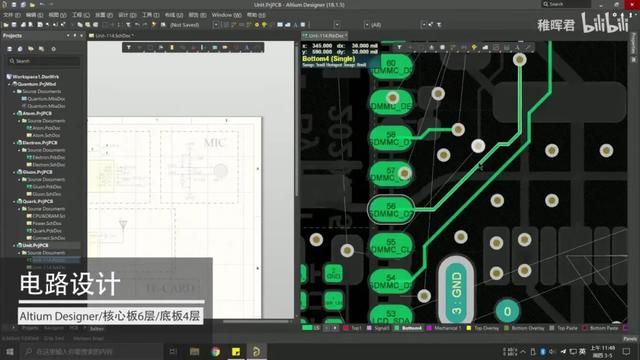Click the yellow highlight icon in PCB toolbar

(474, 48)
